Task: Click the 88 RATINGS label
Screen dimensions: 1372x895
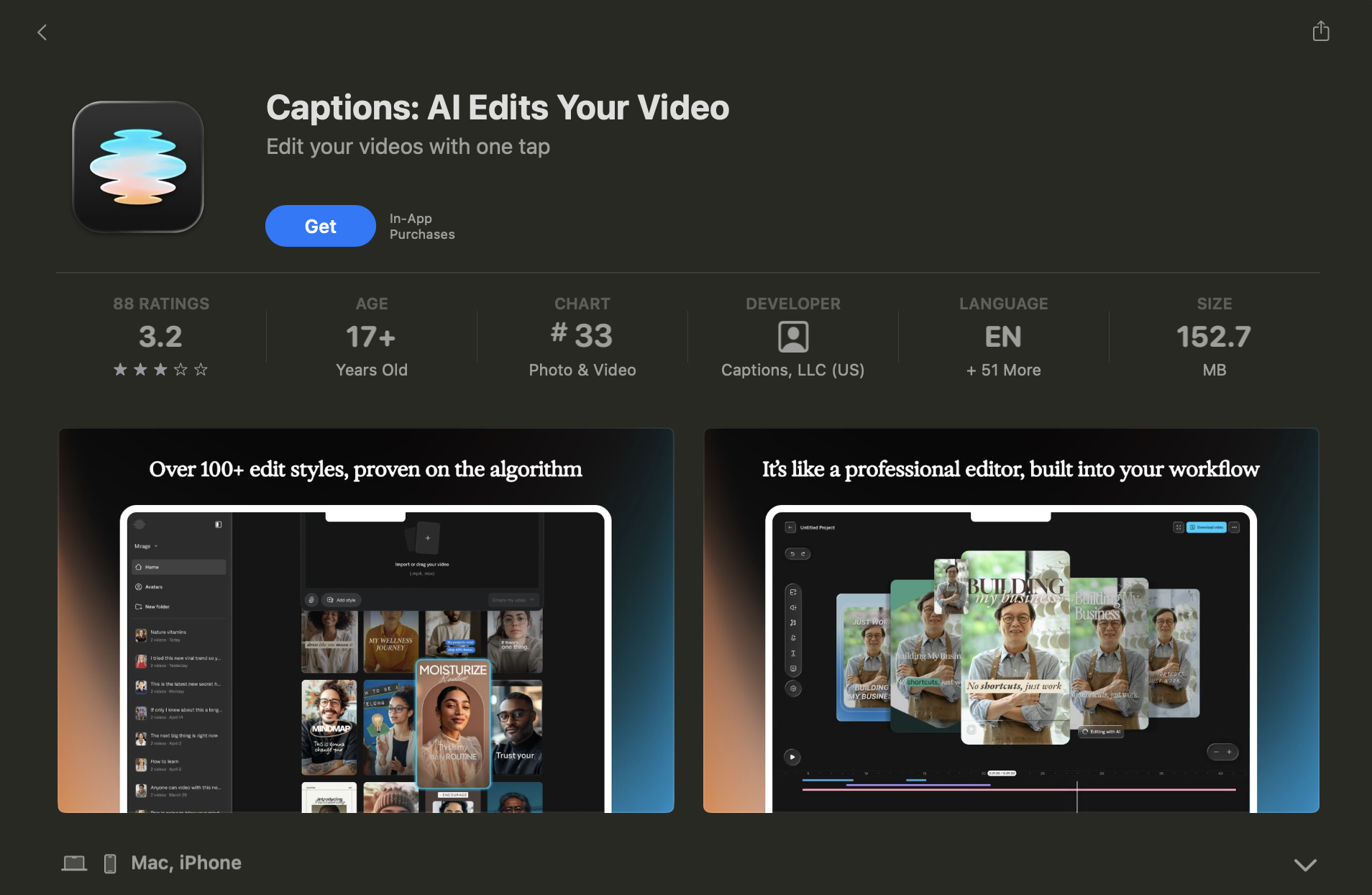Action: [x=161, y=304]
